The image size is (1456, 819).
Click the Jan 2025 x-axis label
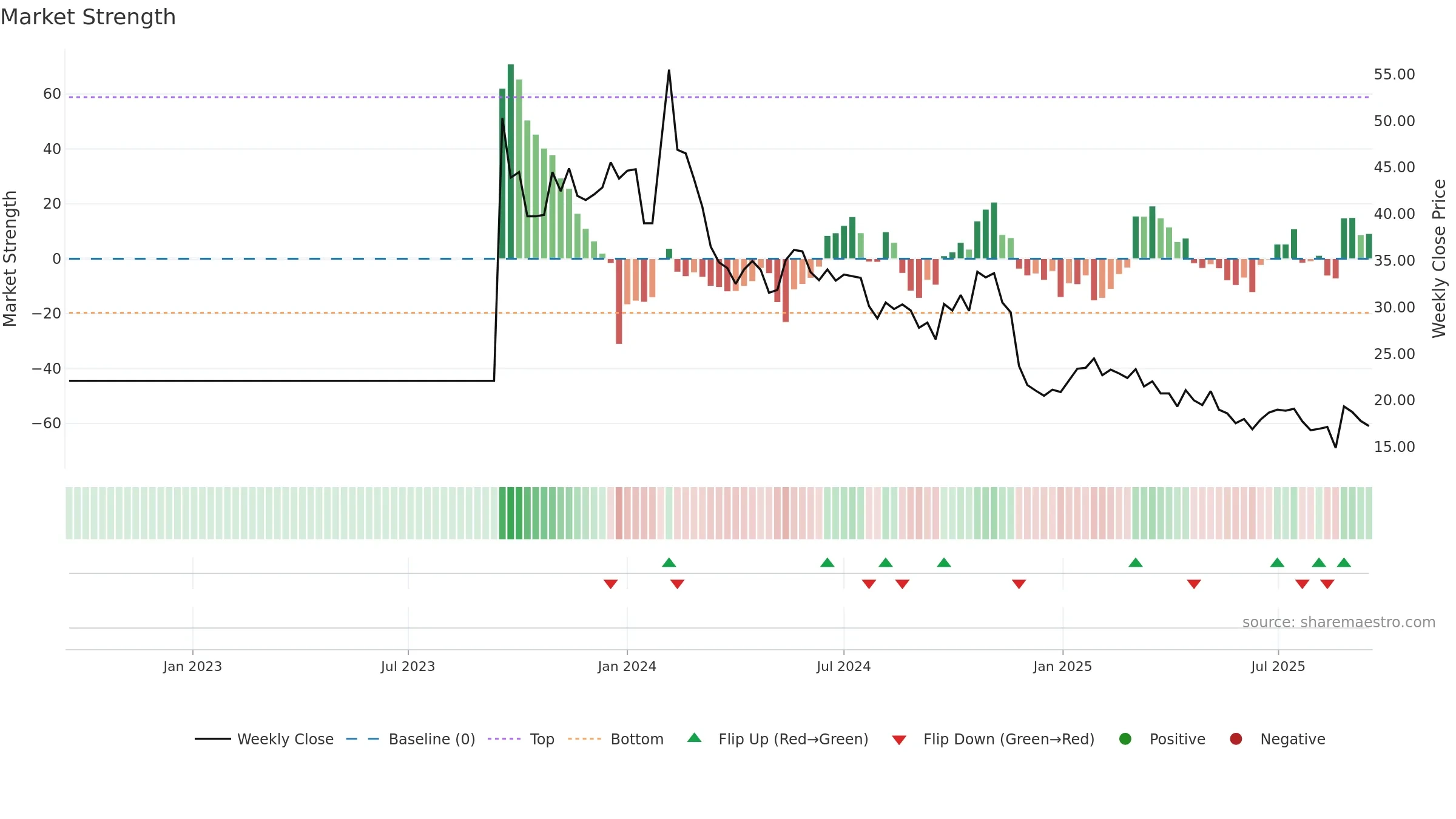(1062, 666)
